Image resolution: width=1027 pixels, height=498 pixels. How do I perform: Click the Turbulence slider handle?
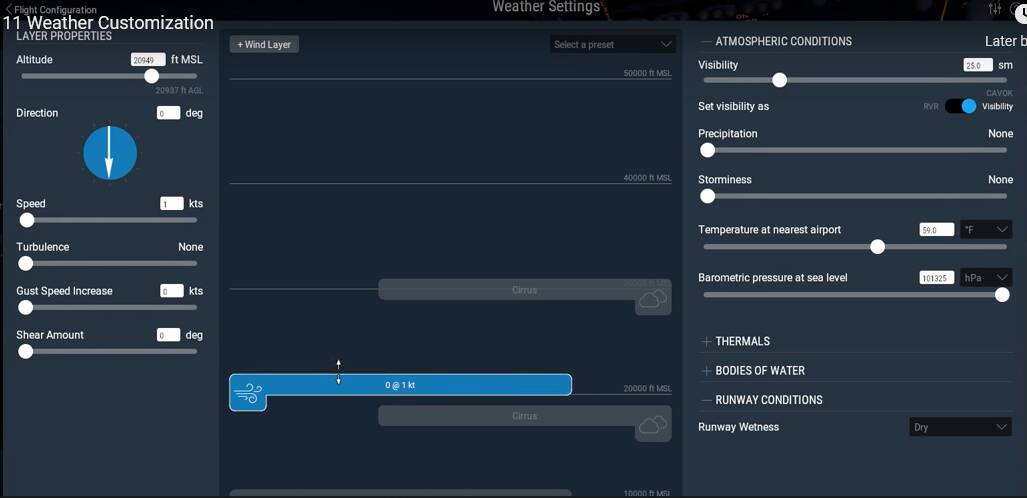tap(26, 263)
